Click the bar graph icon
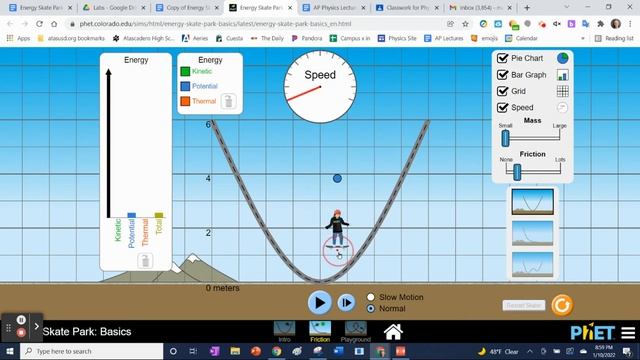The width and height of the screenshot is (640, 360). [562, 75]
